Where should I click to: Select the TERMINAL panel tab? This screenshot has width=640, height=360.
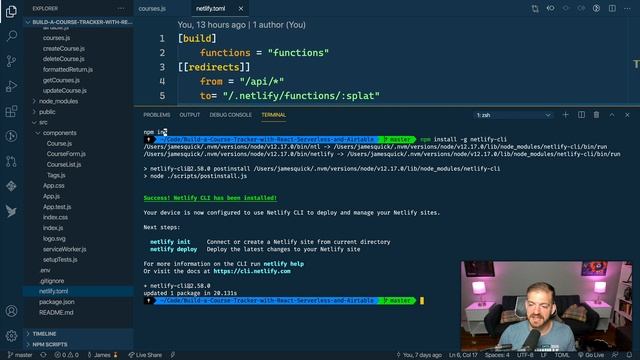pyautogui.click(x=273, y=115)
